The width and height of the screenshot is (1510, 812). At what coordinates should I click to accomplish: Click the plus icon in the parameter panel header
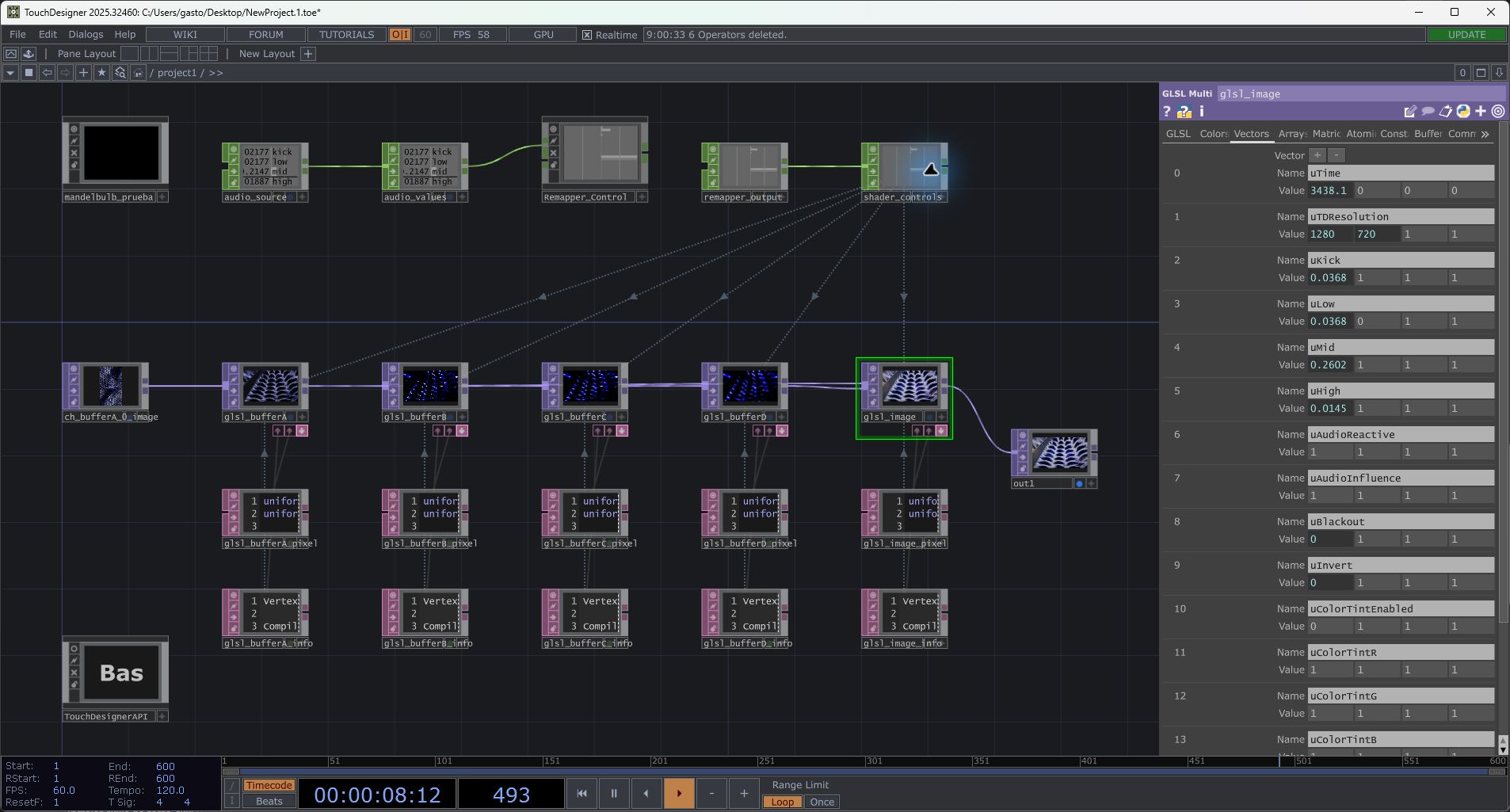tap(1481, 112)
